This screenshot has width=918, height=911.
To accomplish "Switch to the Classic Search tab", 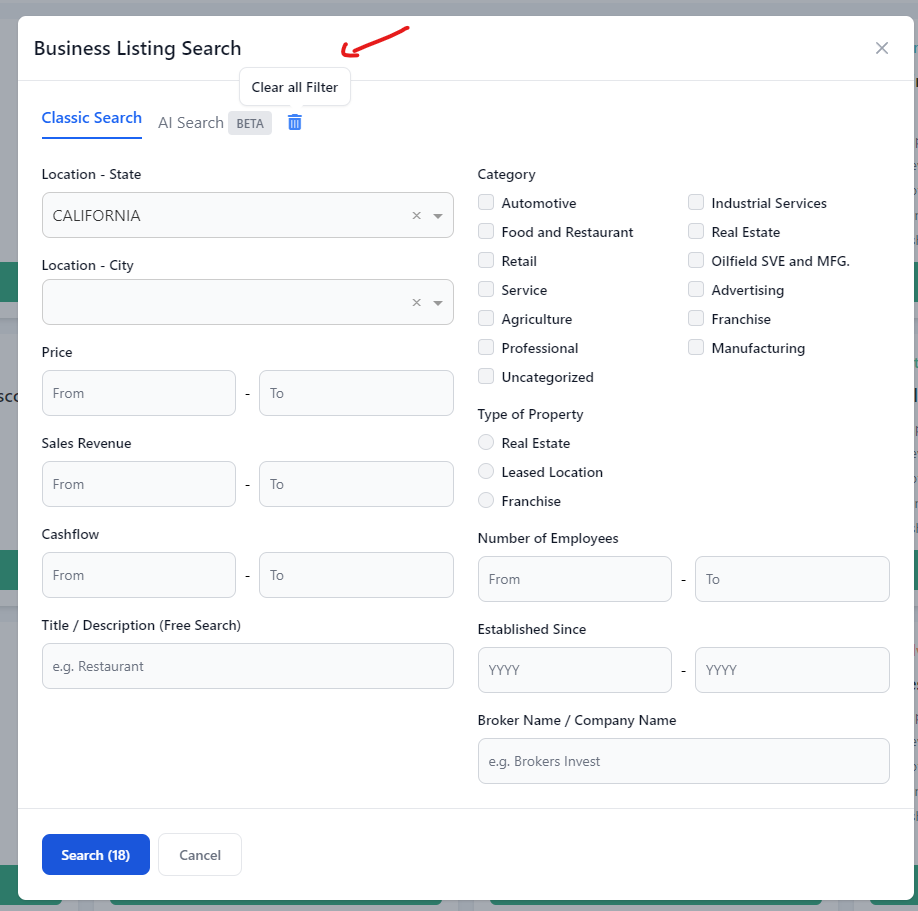I will coord(91,118).
